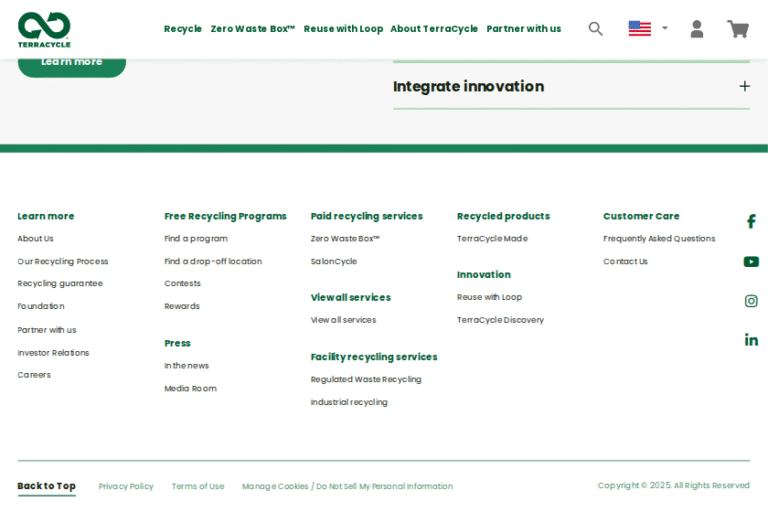Click the Back to Top link
768x512 pixels.
click(46, 486)
